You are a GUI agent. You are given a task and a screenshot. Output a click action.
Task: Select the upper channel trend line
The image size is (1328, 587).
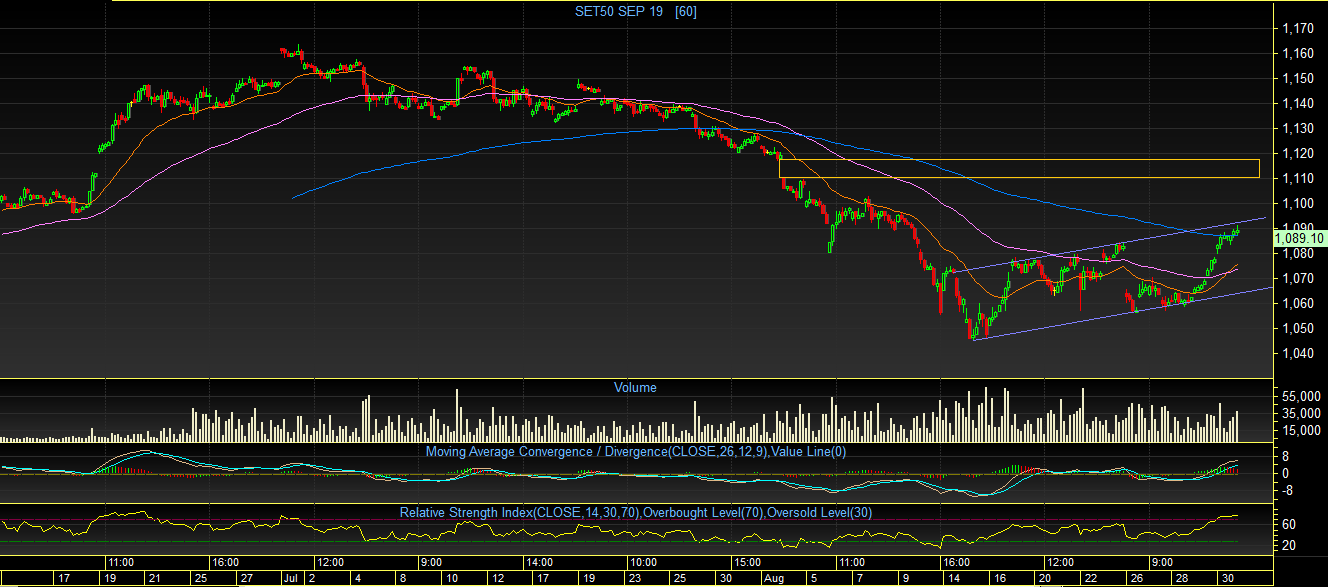(1110, 244)
